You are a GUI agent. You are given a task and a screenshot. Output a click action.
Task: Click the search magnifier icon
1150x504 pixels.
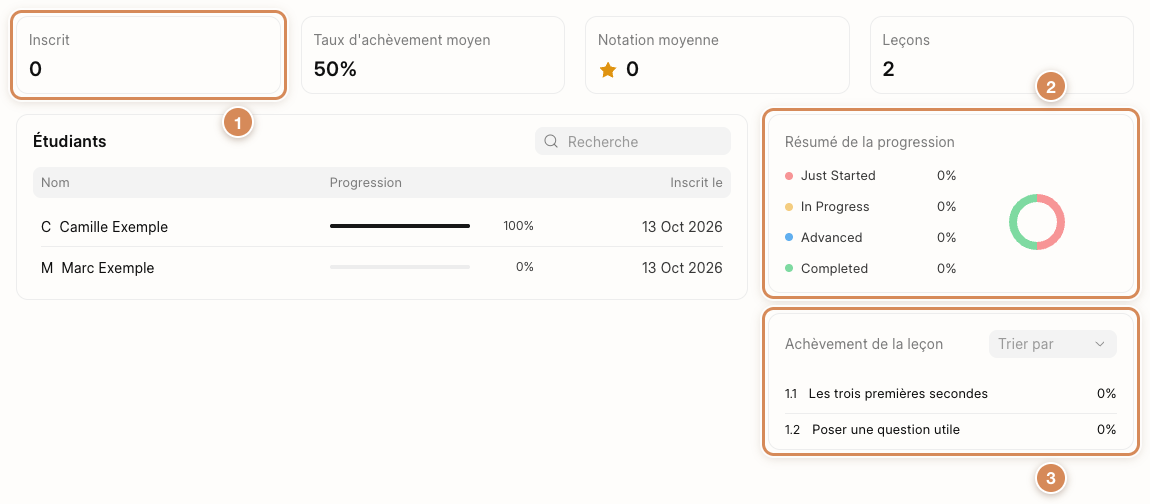tap(552, 142)
